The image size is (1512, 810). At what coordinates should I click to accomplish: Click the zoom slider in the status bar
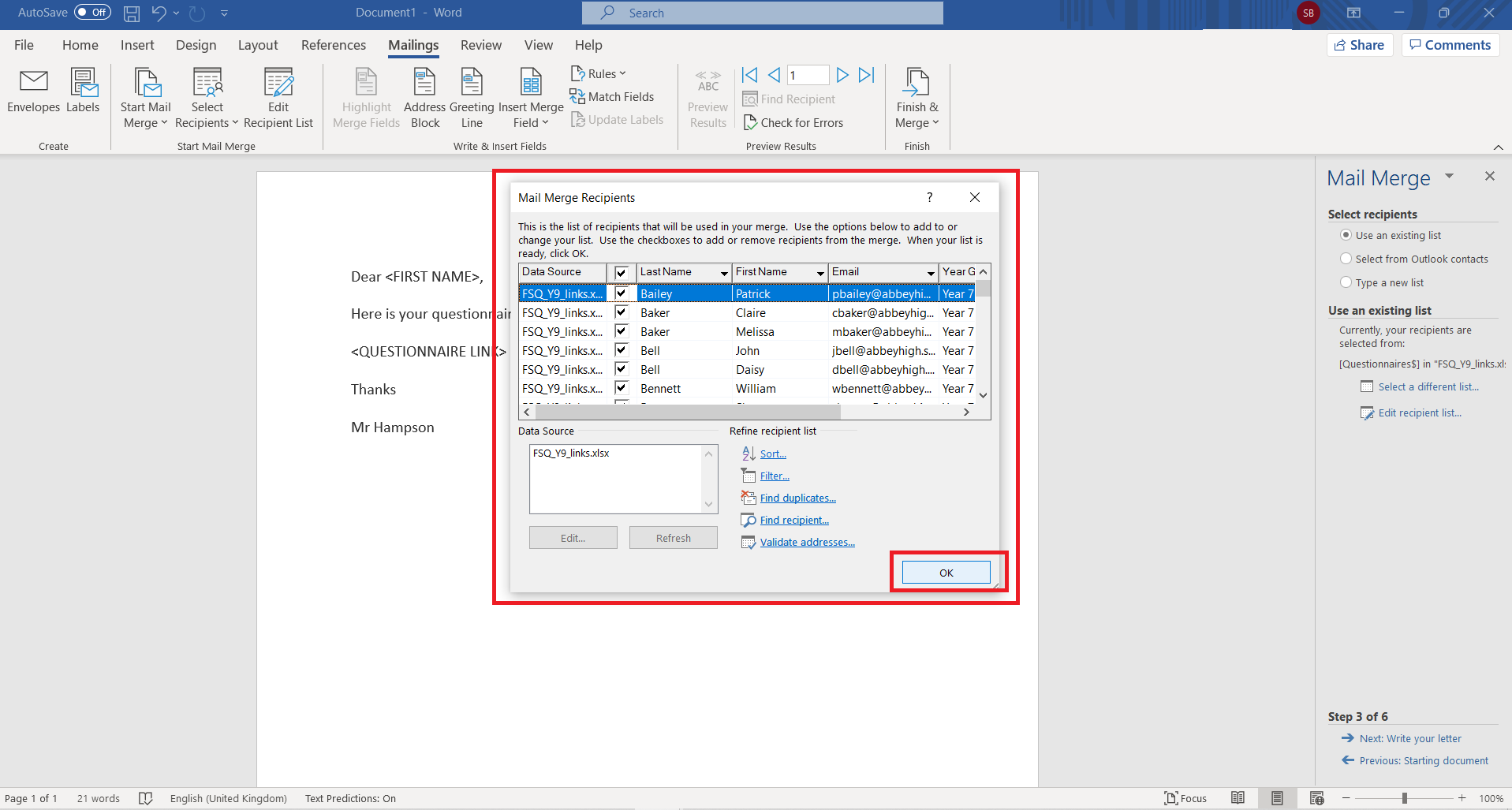coord(1404,798)
